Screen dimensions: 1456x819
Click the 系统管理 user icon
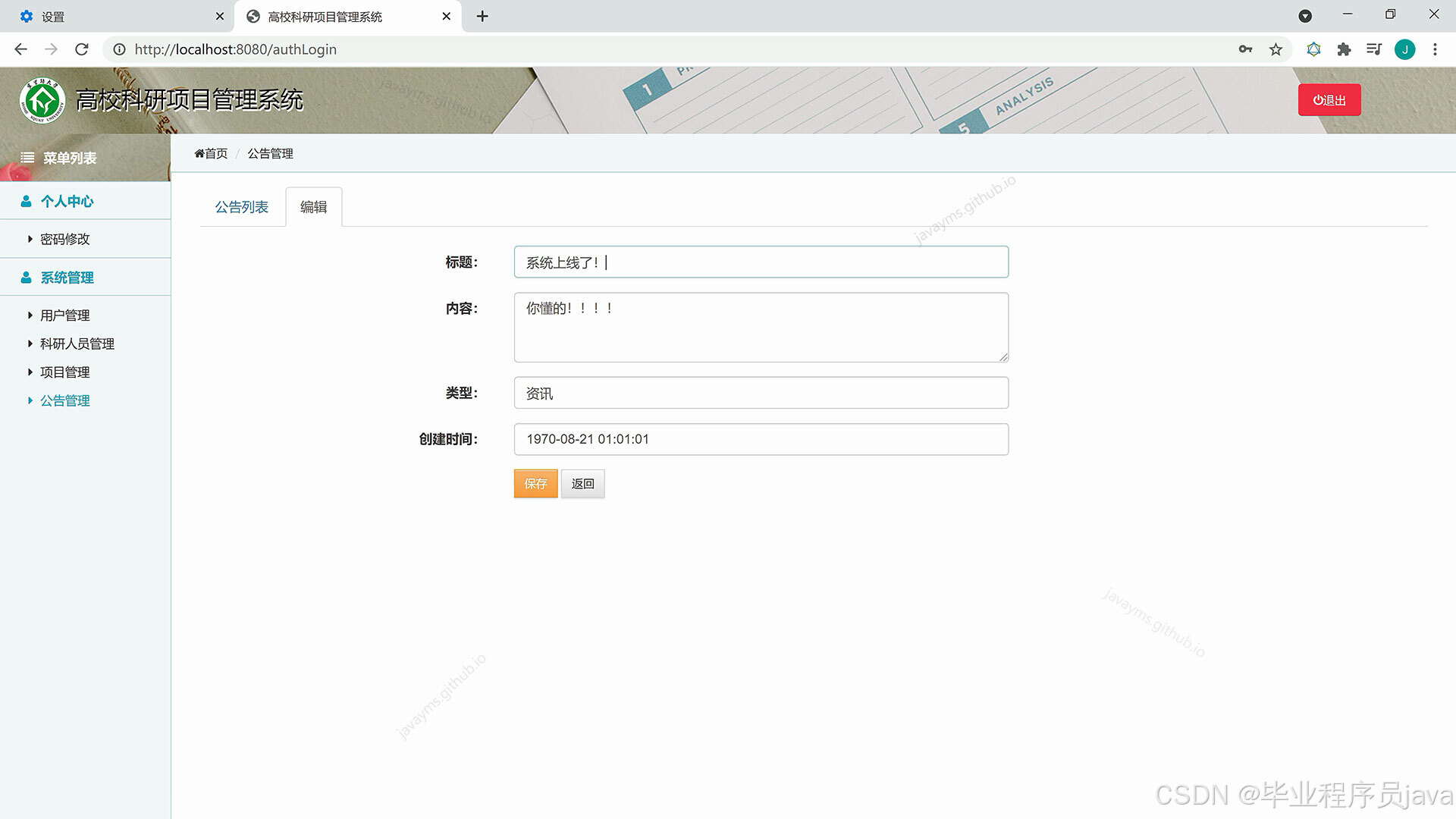click(26, 278)
